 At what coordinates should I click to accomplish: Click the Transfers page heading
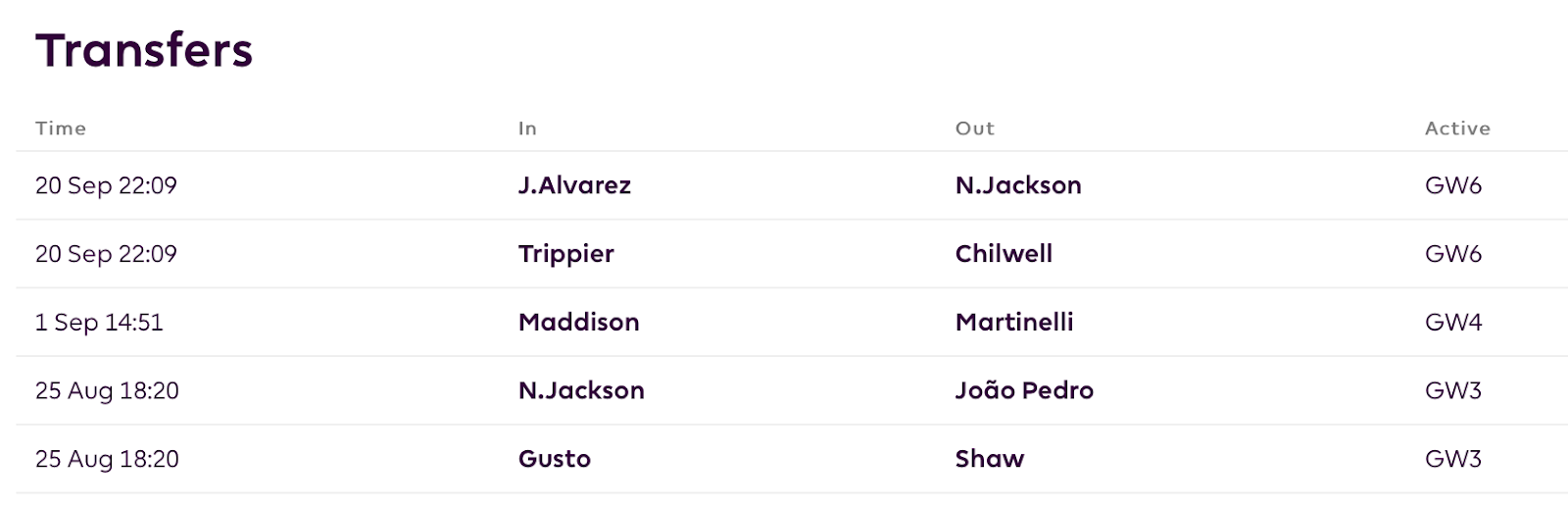(144, 50)
